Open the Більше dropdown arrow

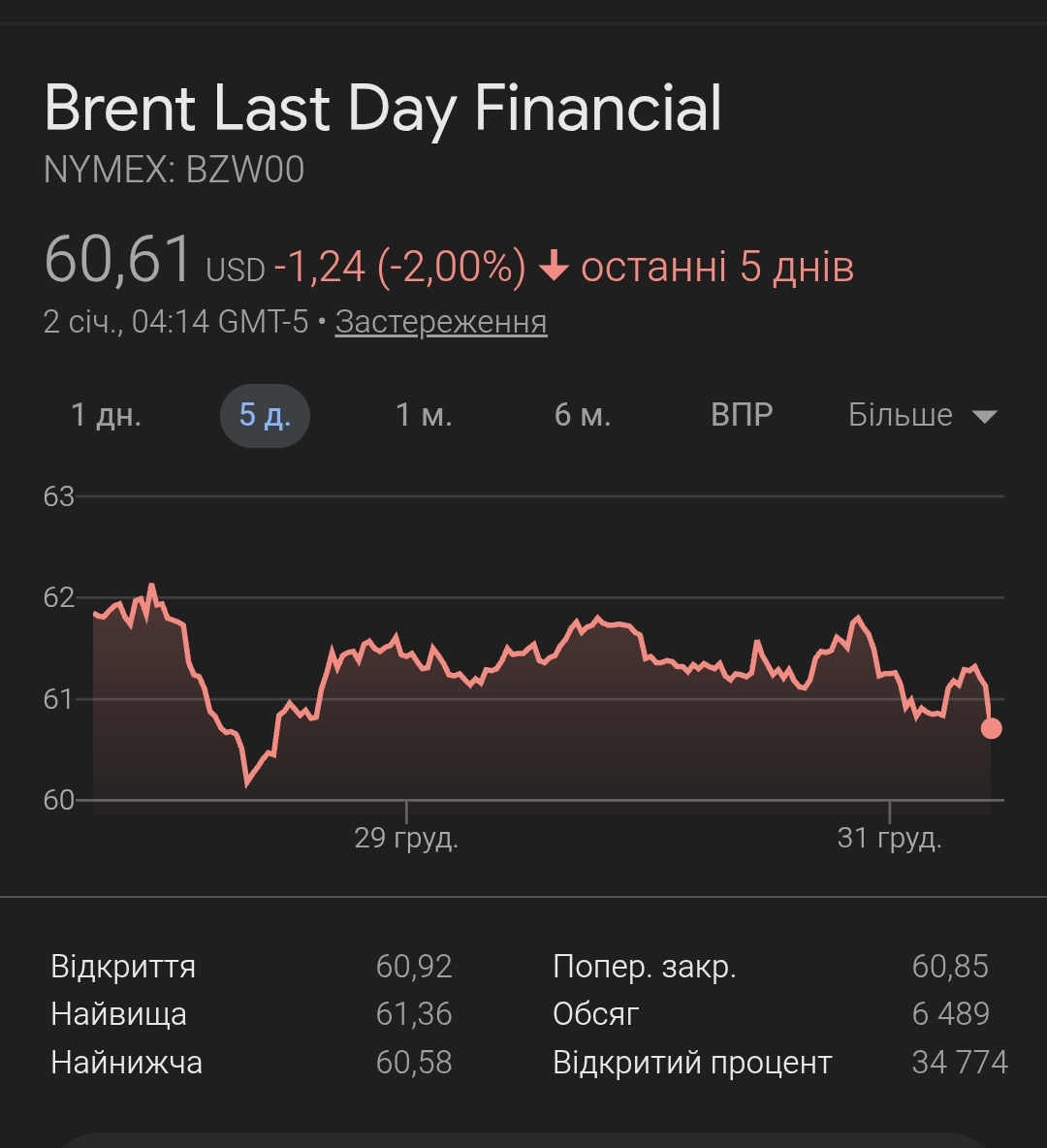click(984, 416)
